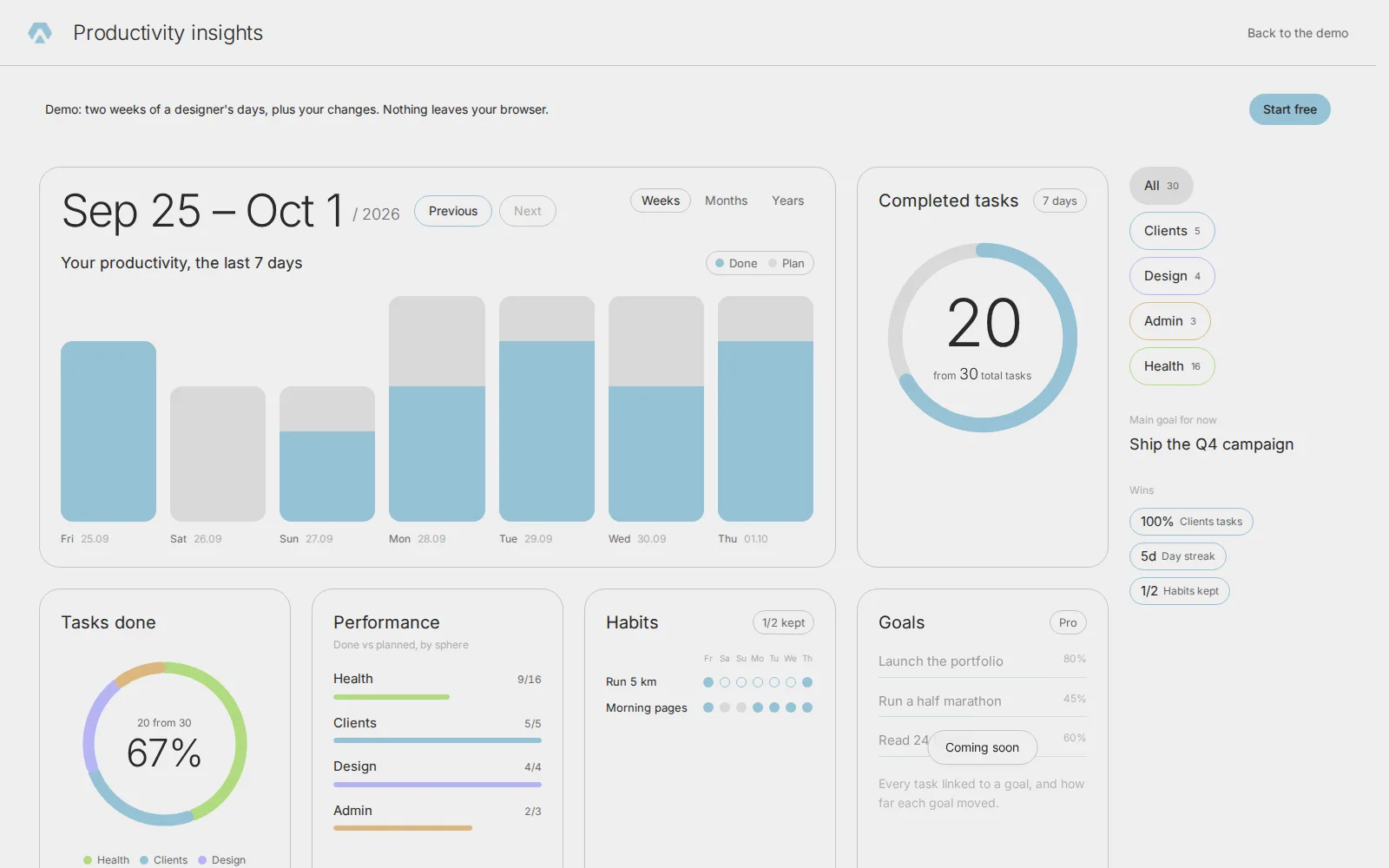Click the 1/2 Habits kept win chip

pyautogui.click(x=1180, y=591)
